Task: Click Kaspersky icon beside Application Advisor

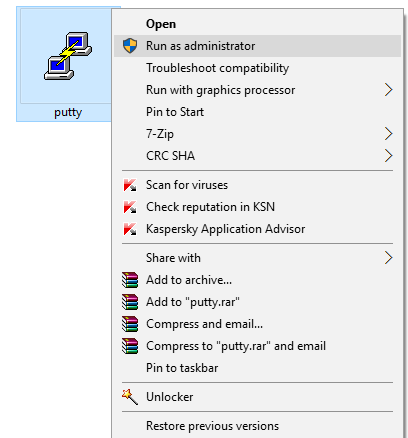Action: [x=130, y=229]
